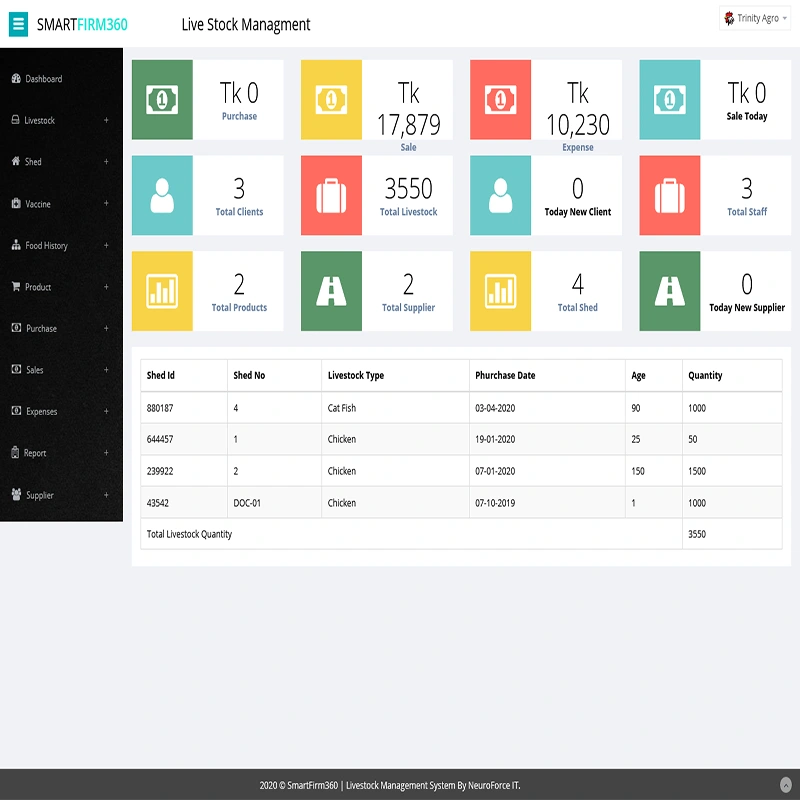Click the Supplier group icon

(x=14, y=494)
